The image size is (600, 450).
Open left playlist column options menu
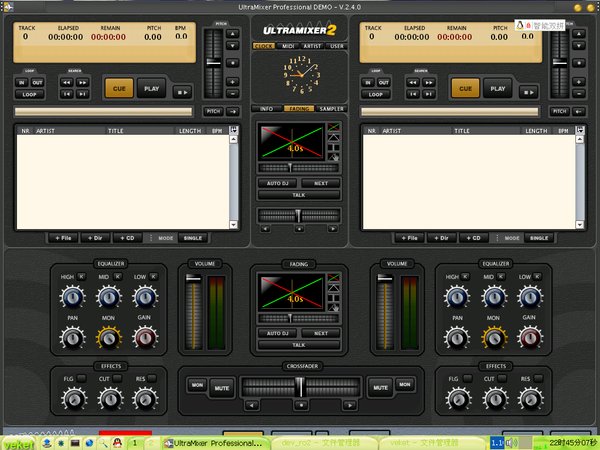click(x=234, y=130)
